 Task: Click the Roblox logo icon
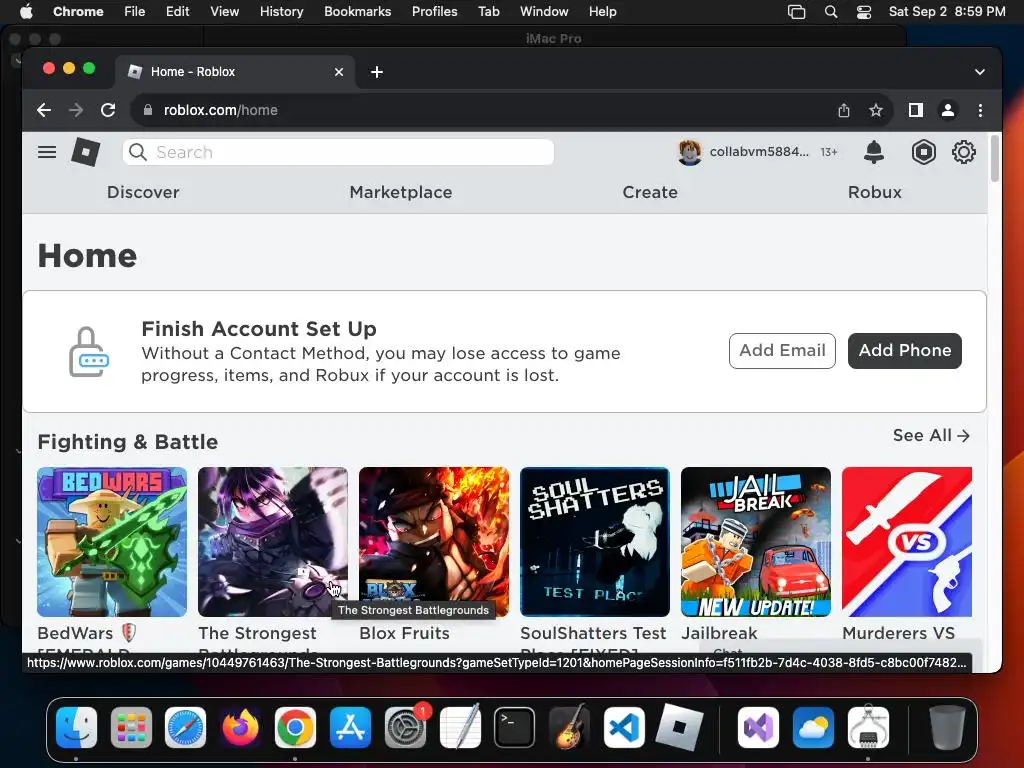[86, 152]
